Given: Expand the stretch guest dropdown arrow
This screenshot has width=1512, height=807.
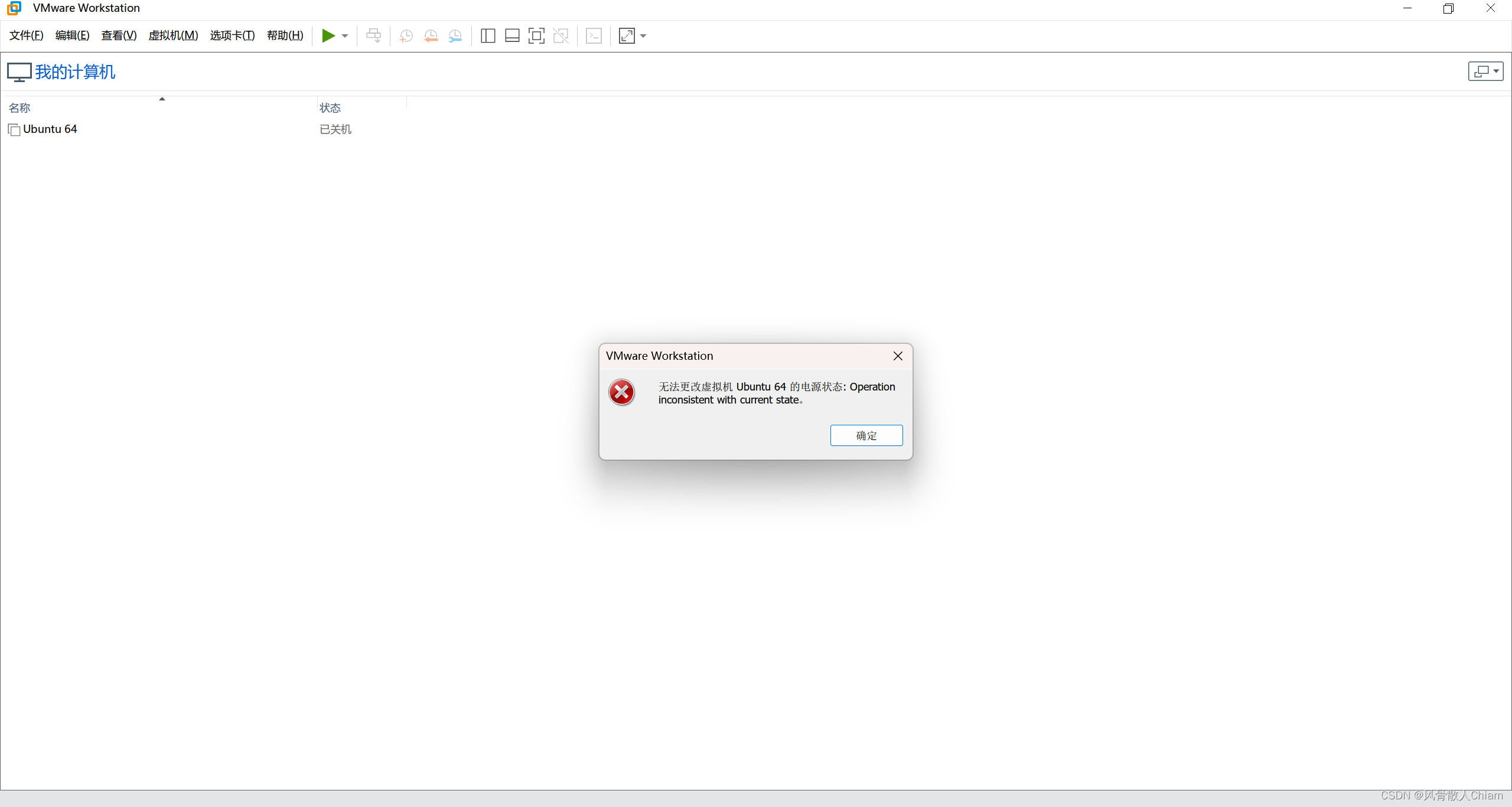Looking at the screenshot, I should [x=643, y=36].
